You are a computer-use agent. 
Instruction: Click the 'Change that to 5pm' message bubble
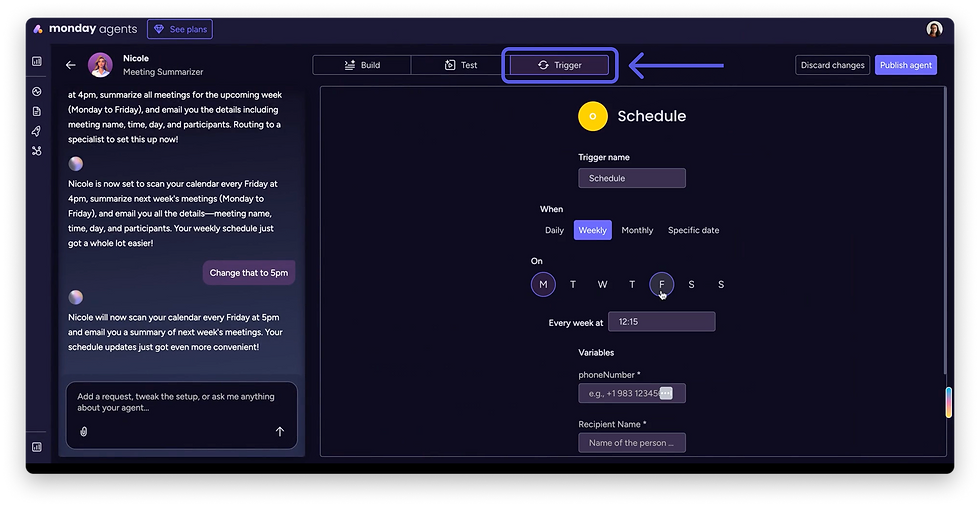click(x=249, y=273)
